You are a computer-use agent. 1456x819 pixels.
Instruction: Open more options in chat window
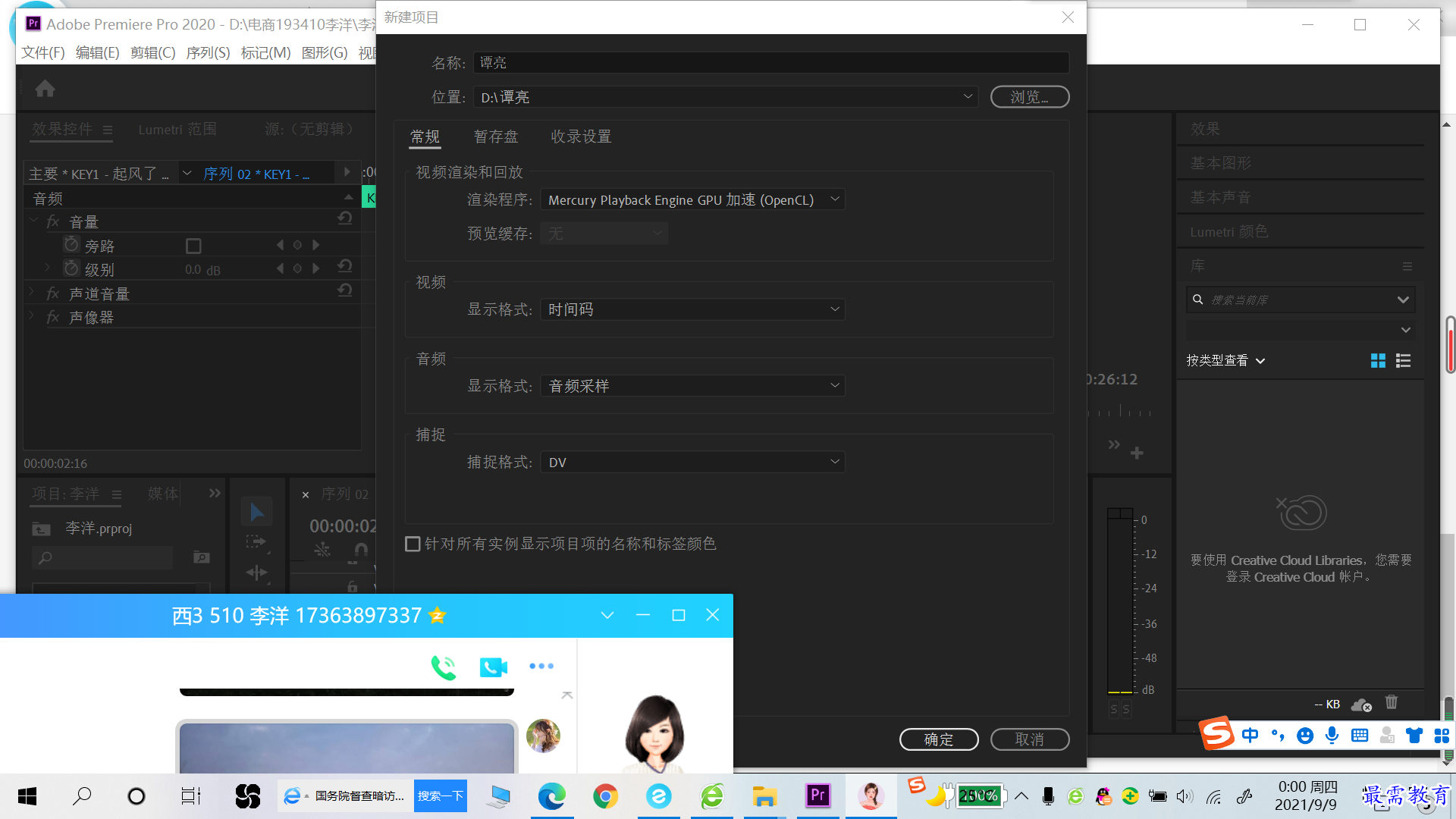[x=541, y=666]
